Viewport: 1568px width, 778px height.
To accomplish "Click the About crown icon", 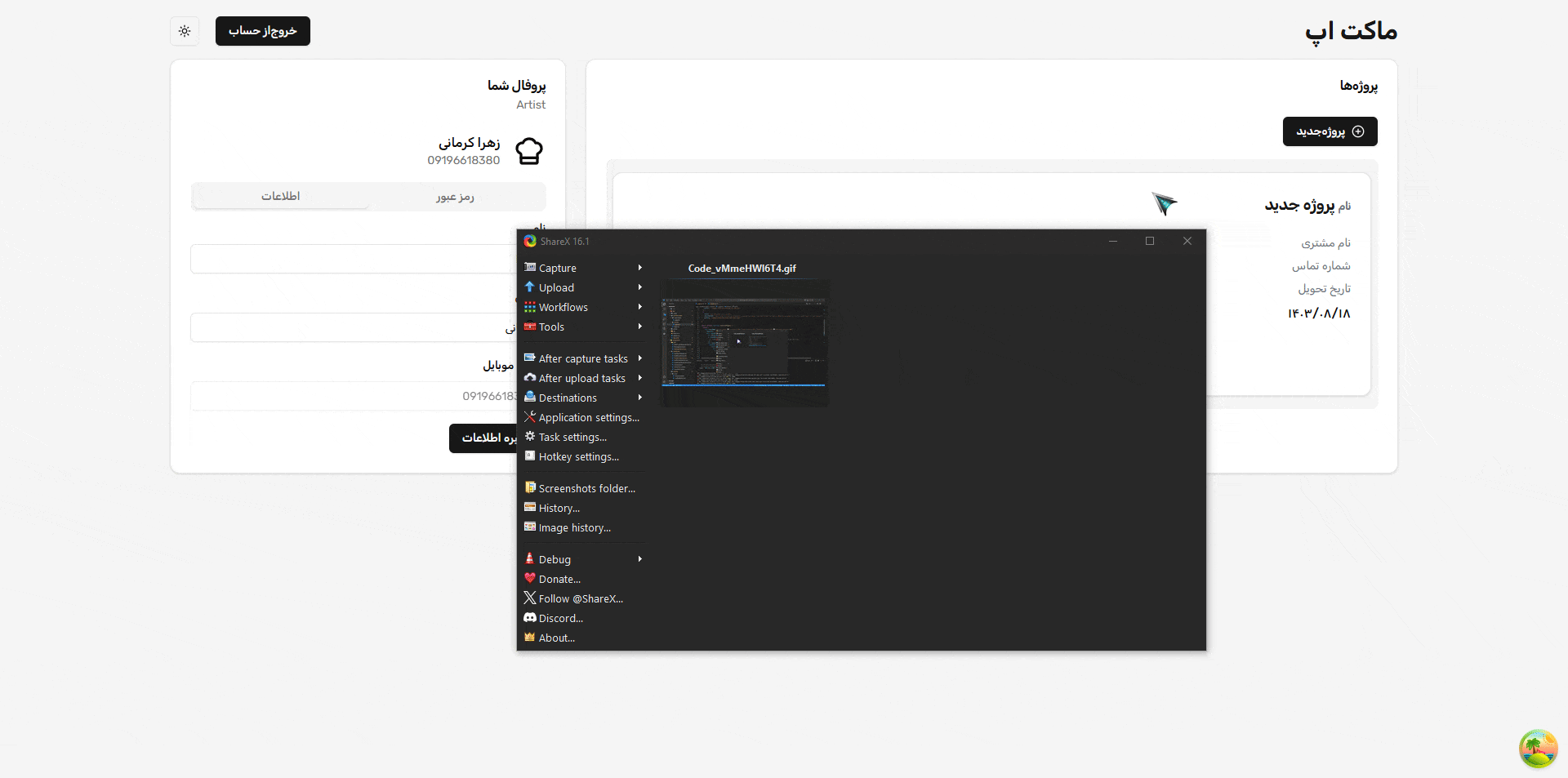I will tap(530, 638).
